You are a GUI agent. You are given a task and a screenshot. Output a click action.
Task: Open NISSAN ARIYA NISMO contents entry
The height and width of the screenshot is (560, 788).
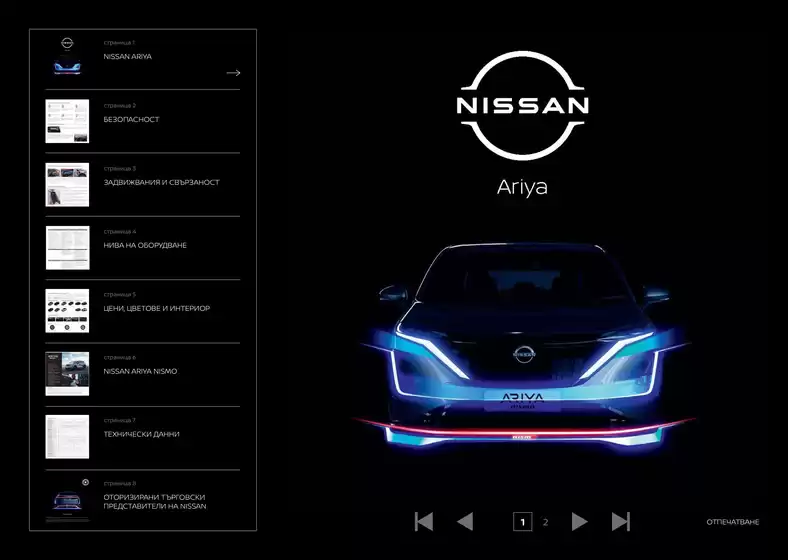click(x=140, y=371)
